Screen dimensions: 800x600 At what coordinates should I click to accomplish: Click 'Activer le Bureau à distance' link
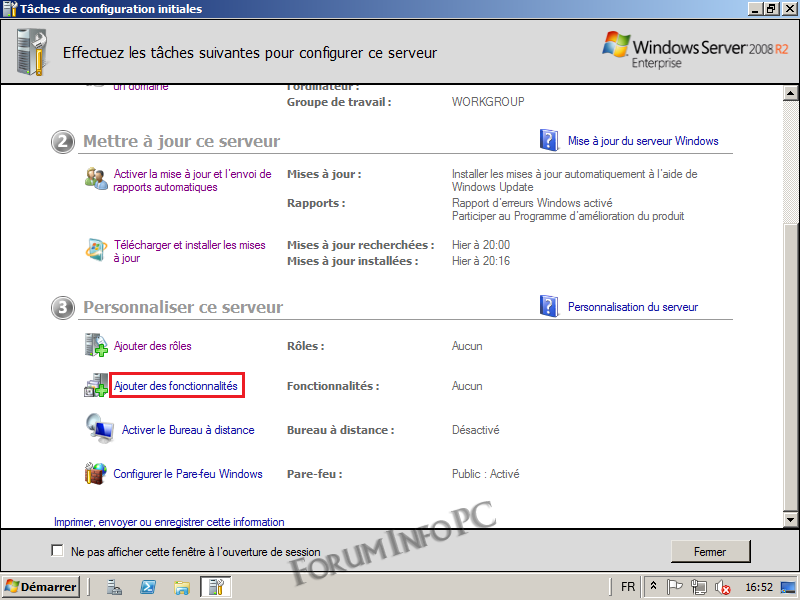(x=188, y=430)
